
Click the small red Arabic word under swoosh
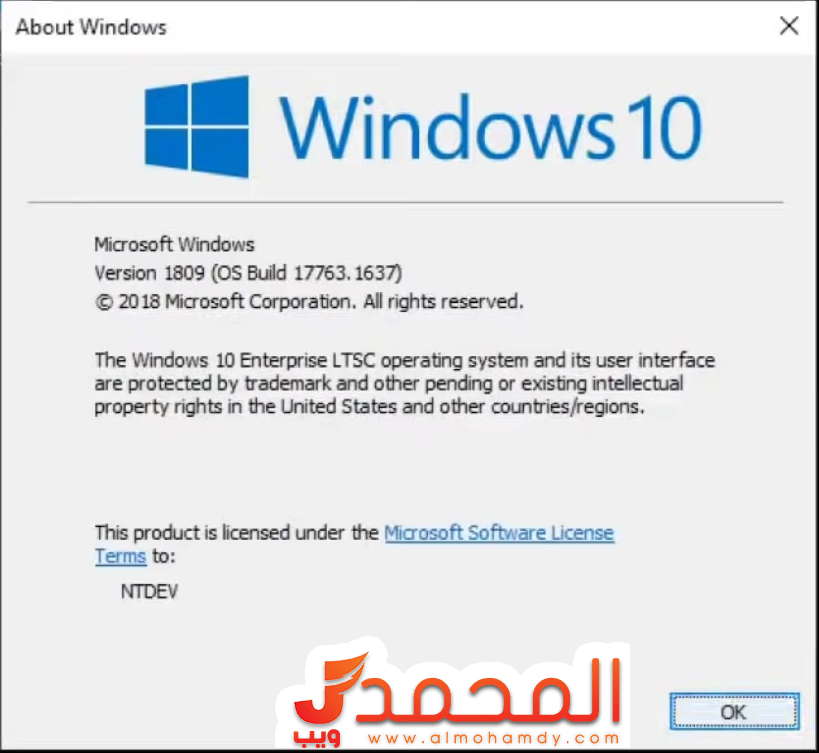(317, 736)
